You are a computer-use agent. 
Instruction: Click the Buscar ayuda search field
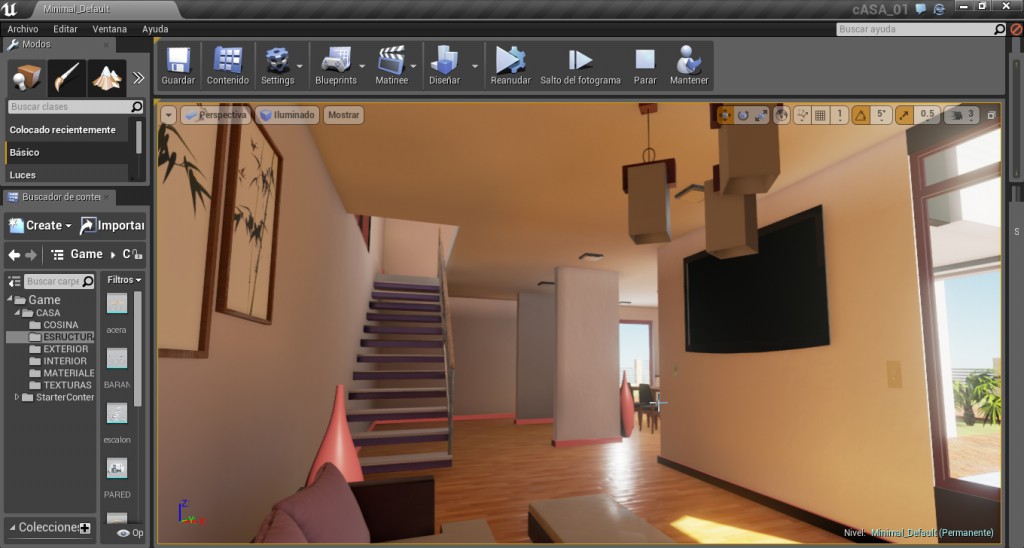(x=920, y=29)
